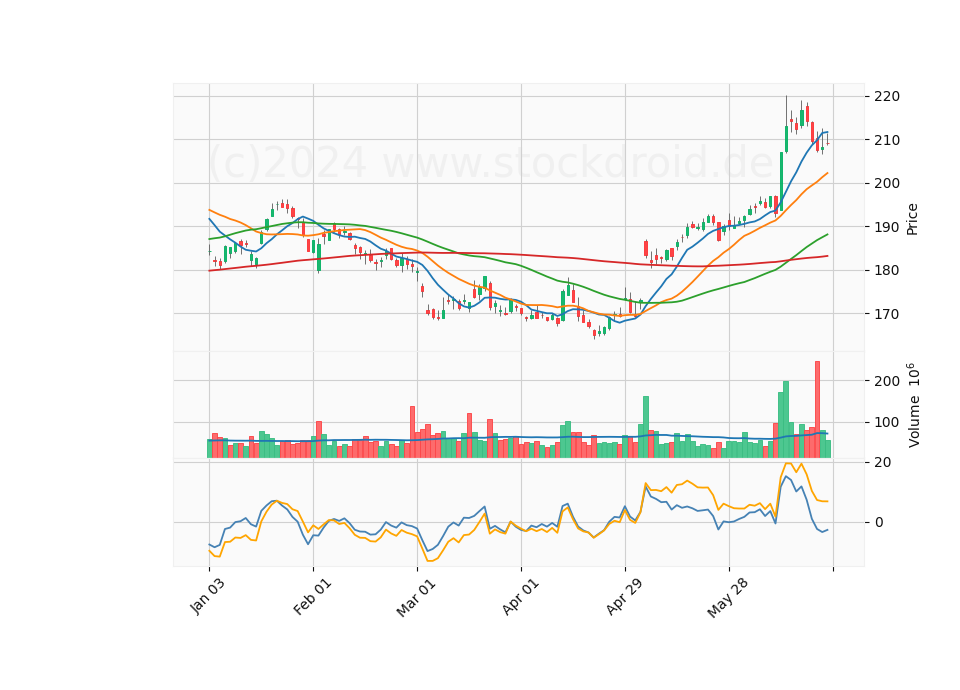
Task: Click the 100 volume axis value
Action: 887,422
